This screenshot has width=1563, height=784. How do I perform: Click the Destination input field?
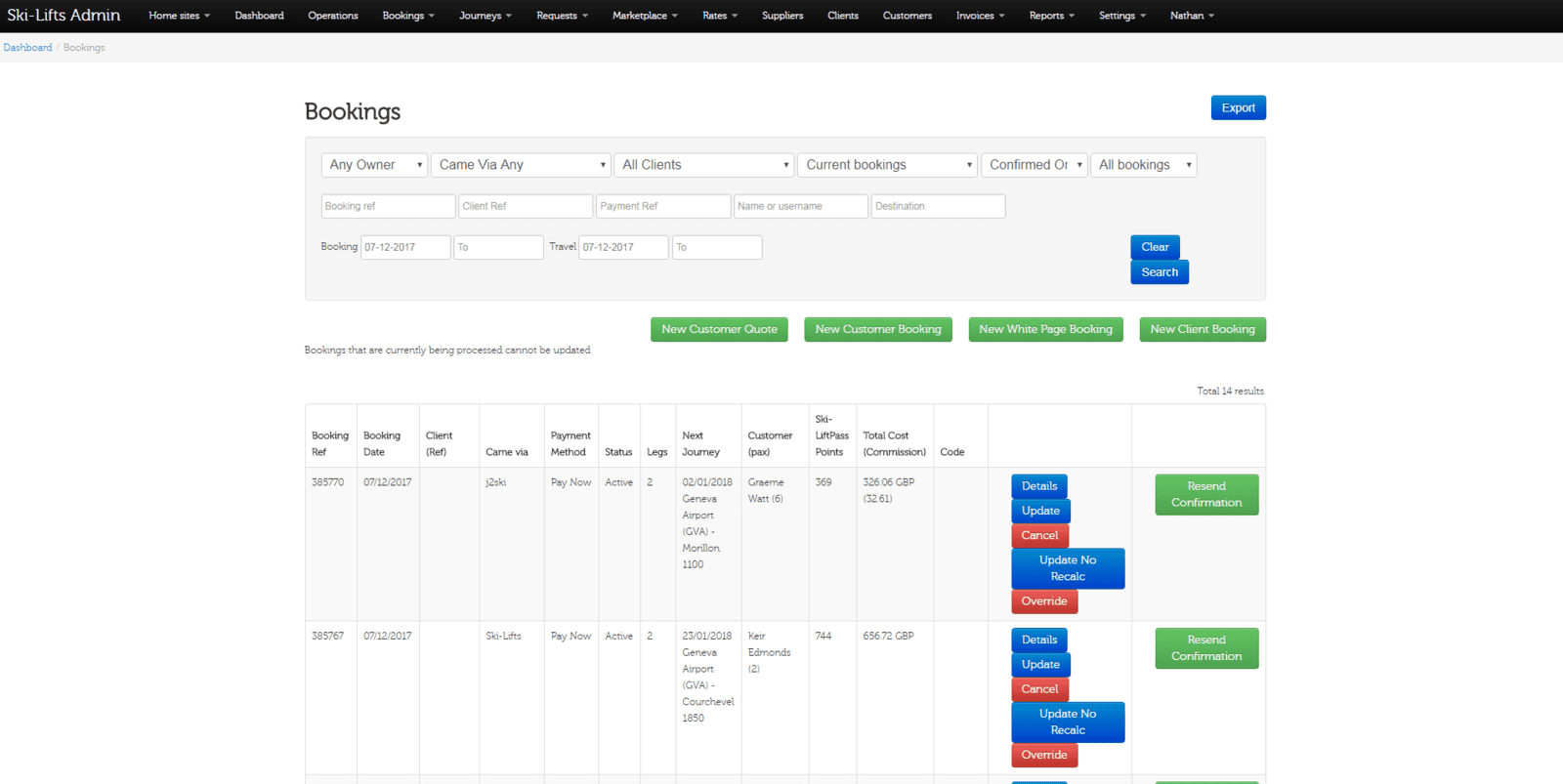938,206
